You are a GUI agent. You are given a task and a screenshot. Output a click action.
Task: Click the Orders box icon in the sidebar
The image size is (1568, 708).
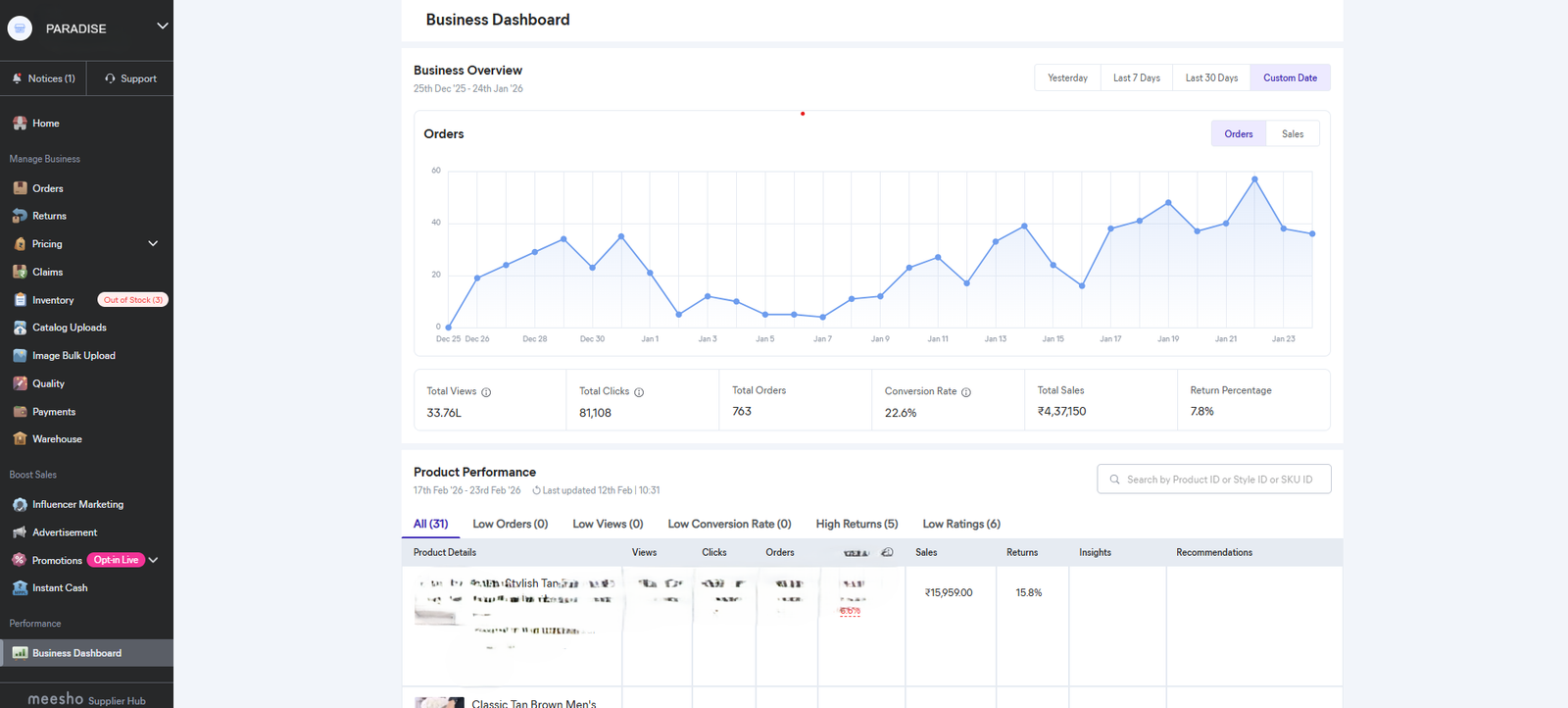[x=20, y=188]
